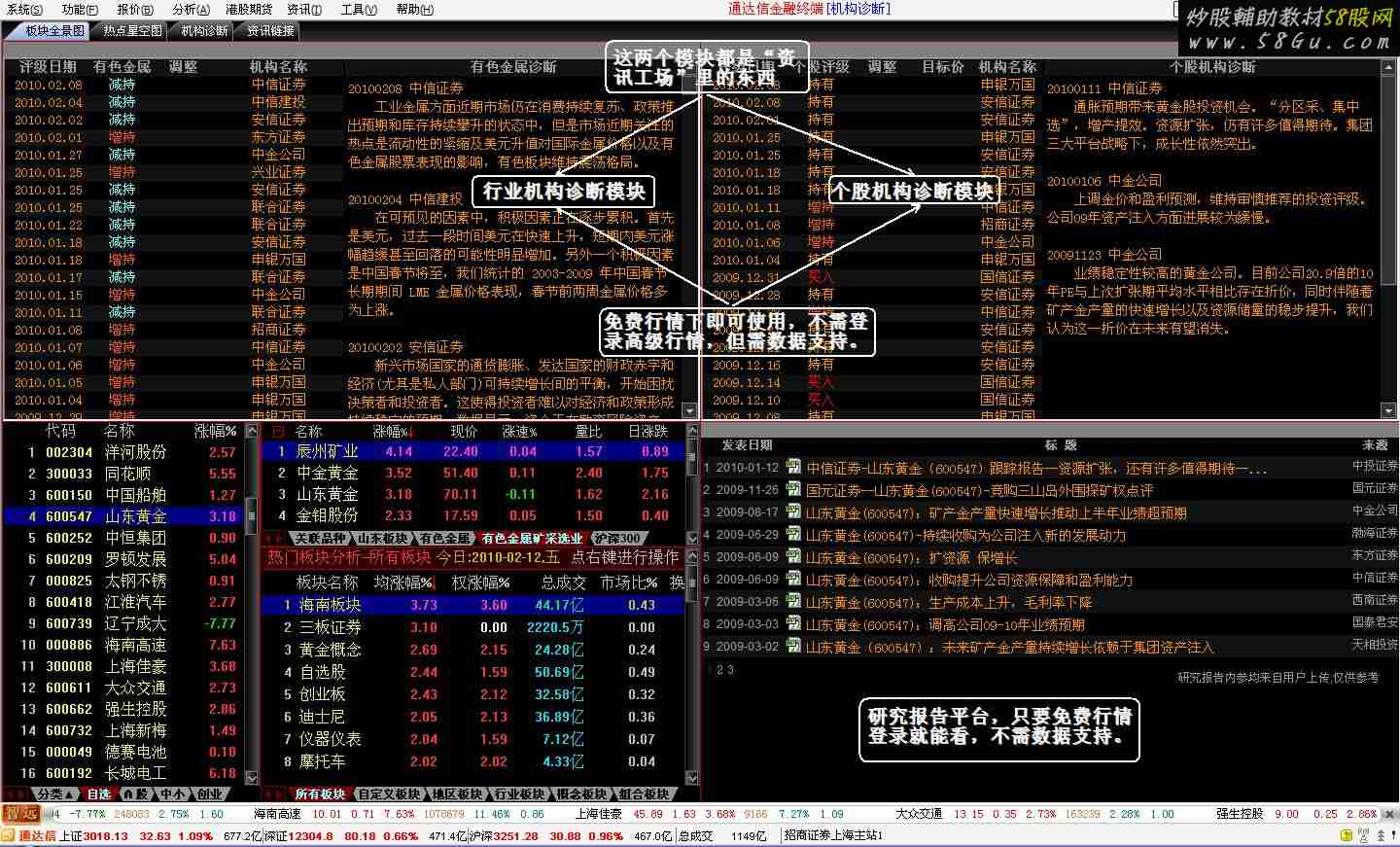Screen dimensions: 1400x847
Task: Select the 行业板块 tab
Action: pos(519,794)
